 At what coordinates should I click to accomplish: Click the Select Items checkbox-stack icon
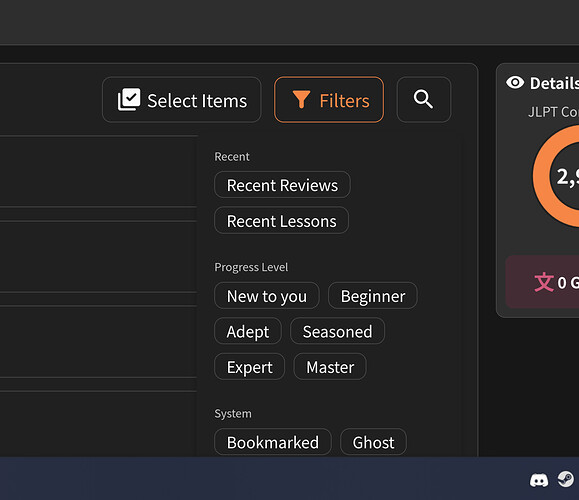coord(129,99)
